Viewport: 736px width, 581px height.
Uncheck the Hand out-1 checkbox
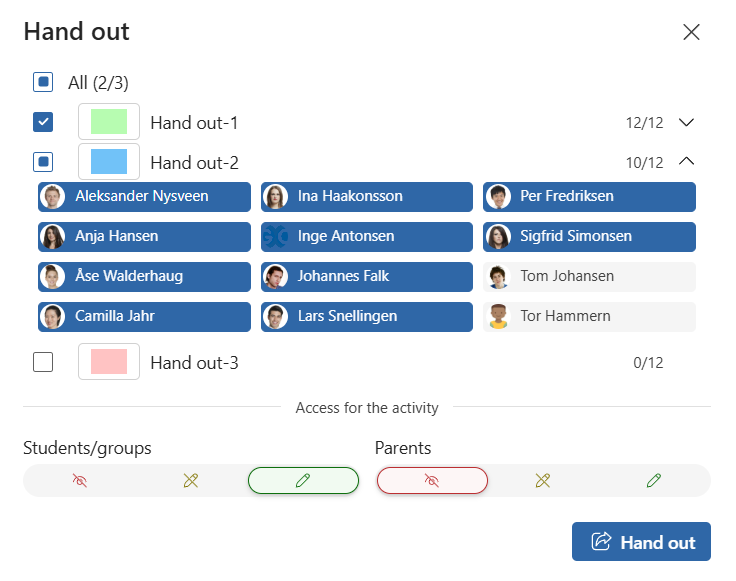click(x=43, y=122)
